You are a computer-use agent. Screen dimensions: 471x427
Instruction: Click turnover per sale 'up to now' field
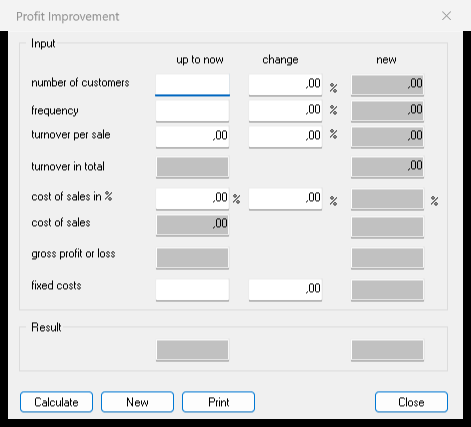pyautogui.click(x=192, y=137)
